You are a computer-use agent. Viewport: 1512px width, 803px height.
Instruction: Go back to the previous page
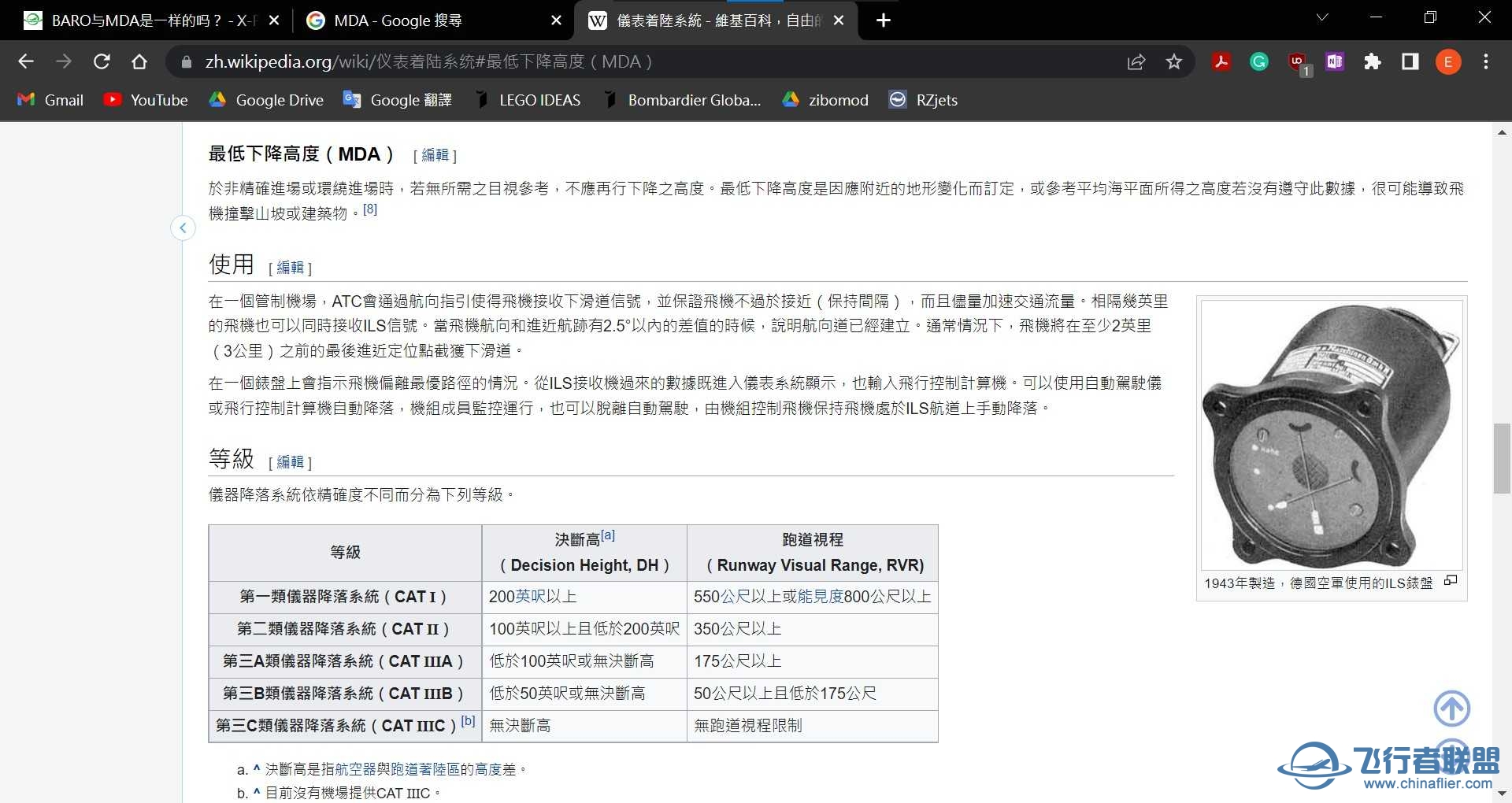26,61
